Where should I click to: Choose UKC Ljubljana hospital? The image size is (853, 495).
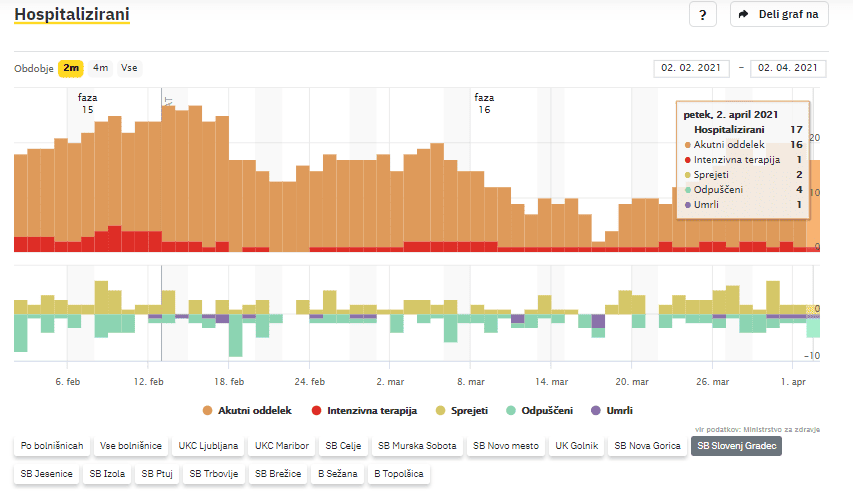208,446
